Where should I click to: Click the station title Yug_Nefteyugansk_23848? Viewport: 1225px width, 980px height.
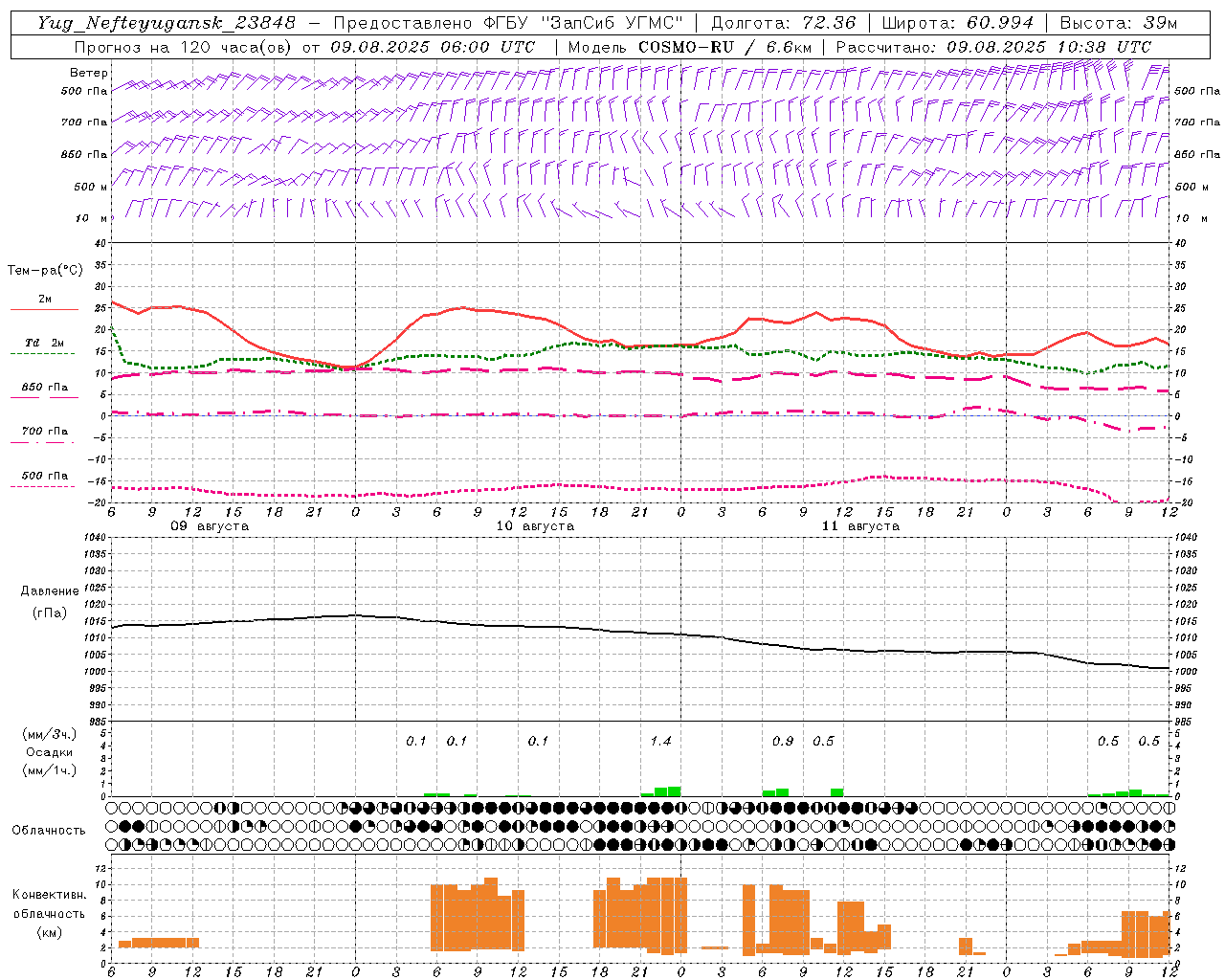[x=166, y=23]
